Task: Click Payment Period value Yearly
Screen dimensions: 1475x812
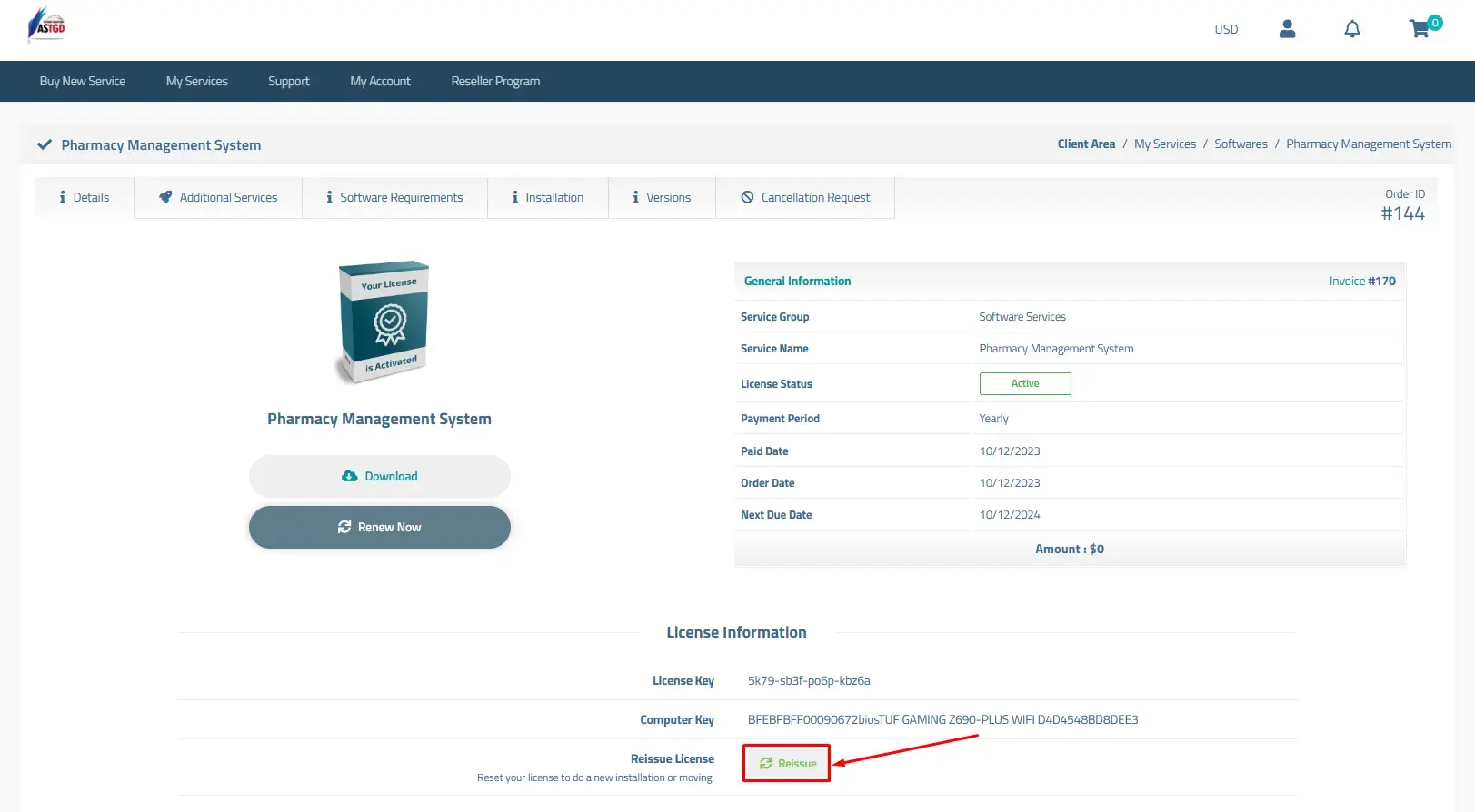Action: [x=993, y=418]
